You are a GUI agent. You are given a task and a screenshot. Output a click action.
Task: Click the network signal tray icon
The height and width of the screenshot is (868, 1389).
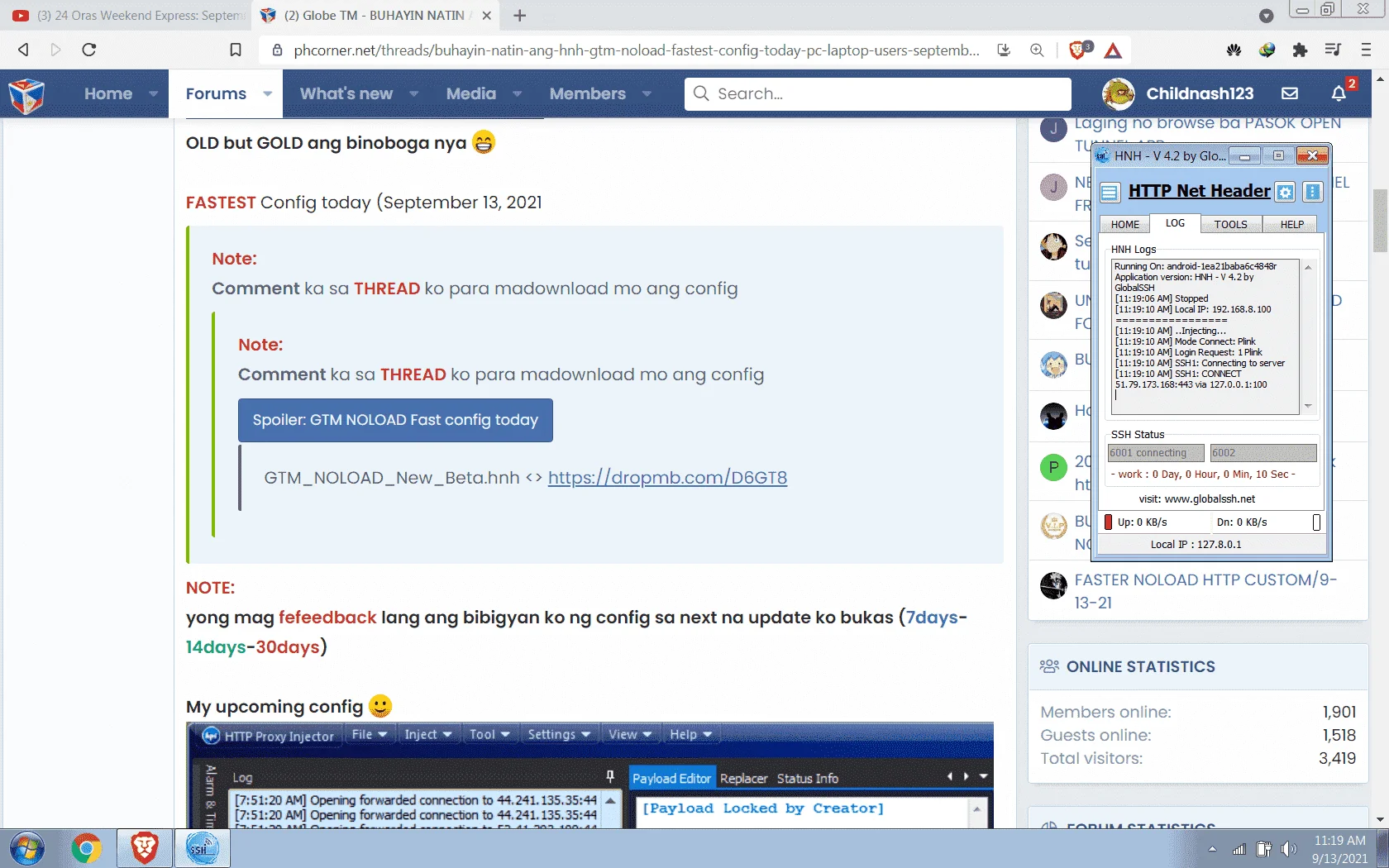pos(1239,849)
